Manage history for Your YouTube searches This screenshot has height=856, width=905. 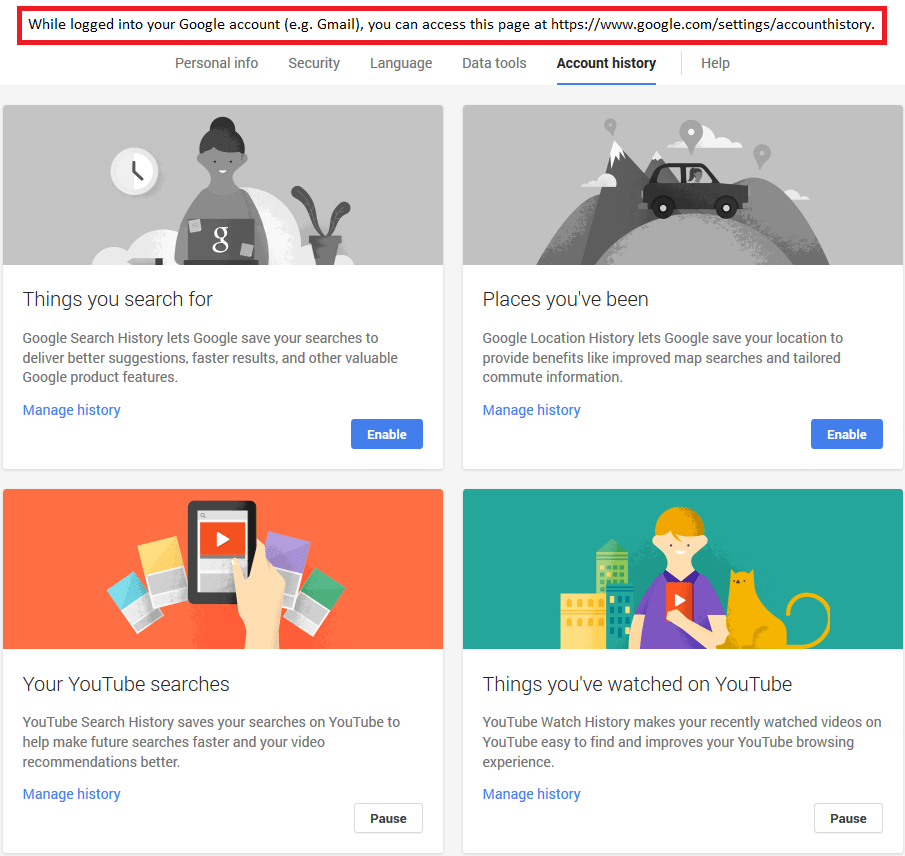tap(72, 794)
